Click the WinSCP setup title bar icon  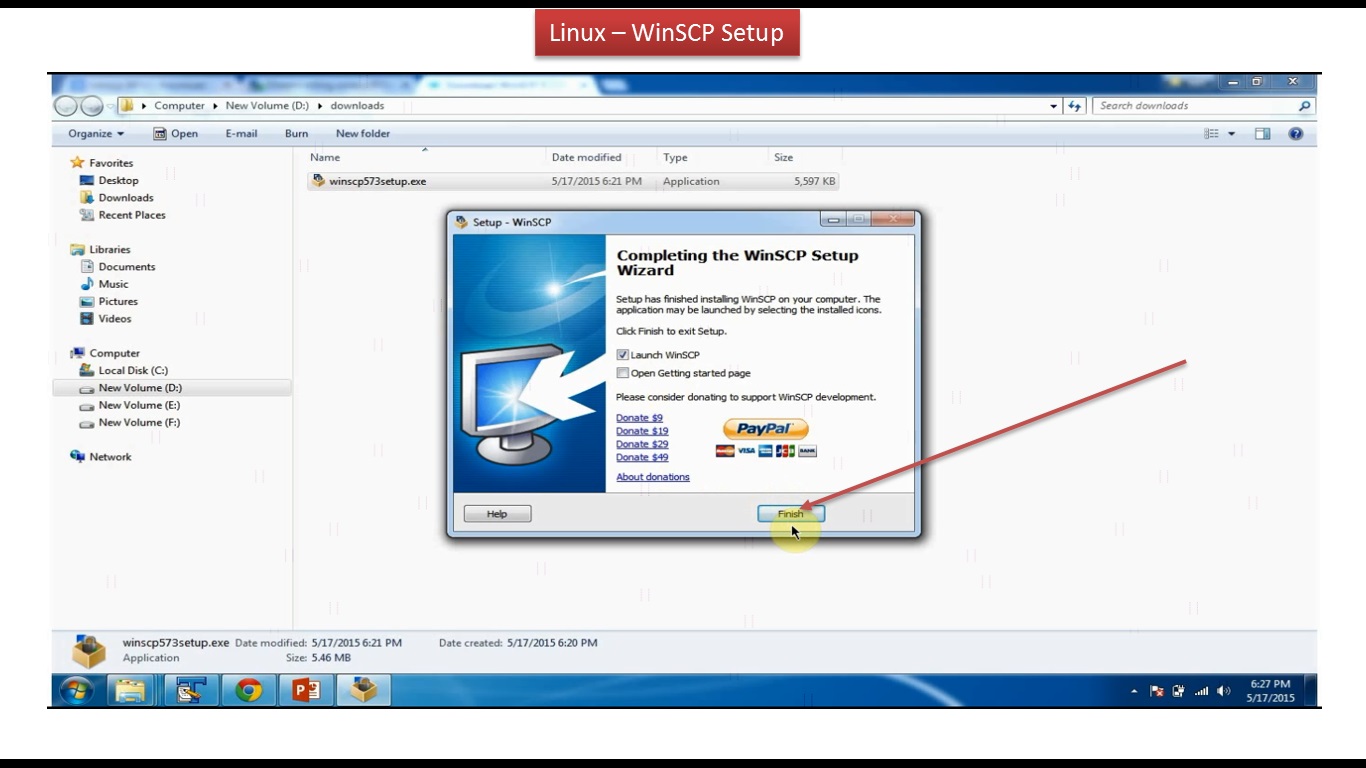tap(461, 222)
